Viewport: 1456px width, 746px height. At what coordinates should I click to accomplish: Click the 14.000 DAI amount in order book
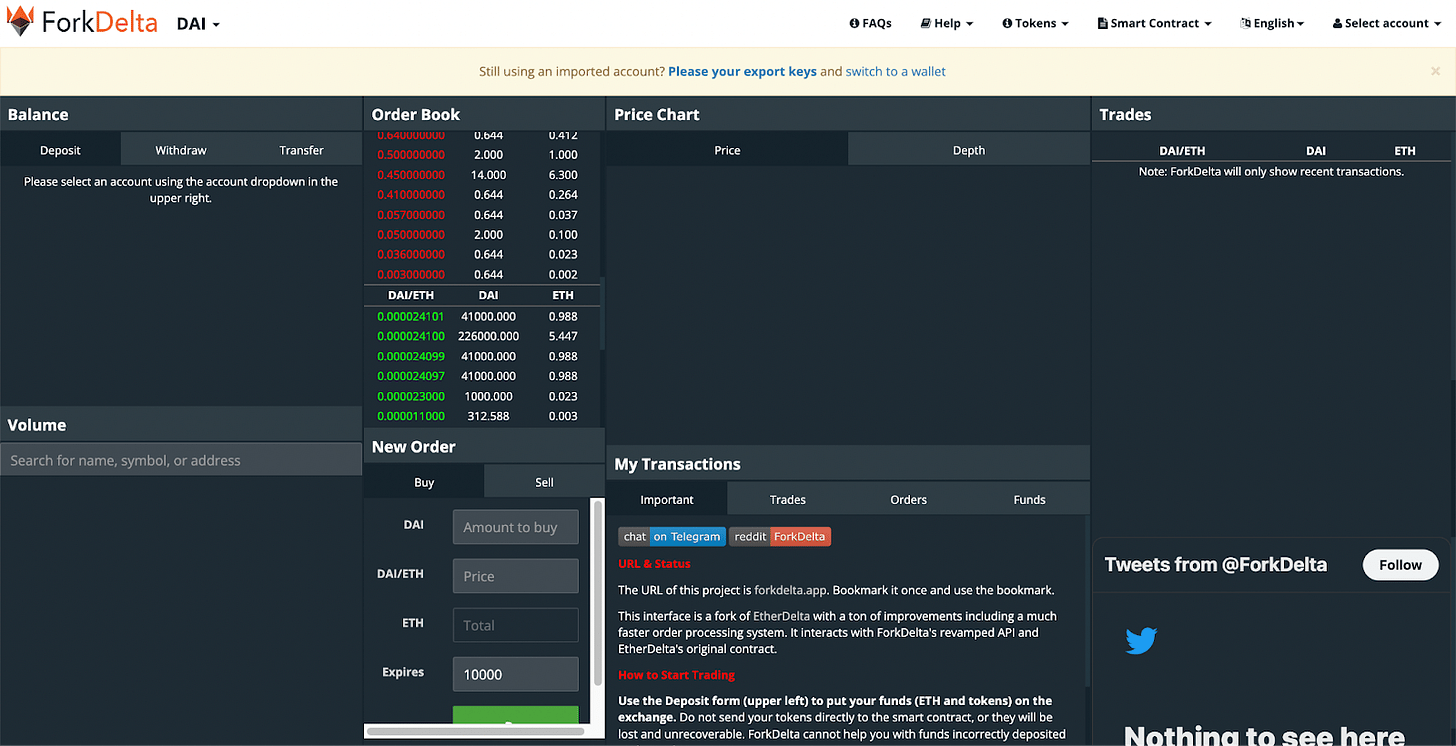489,175
